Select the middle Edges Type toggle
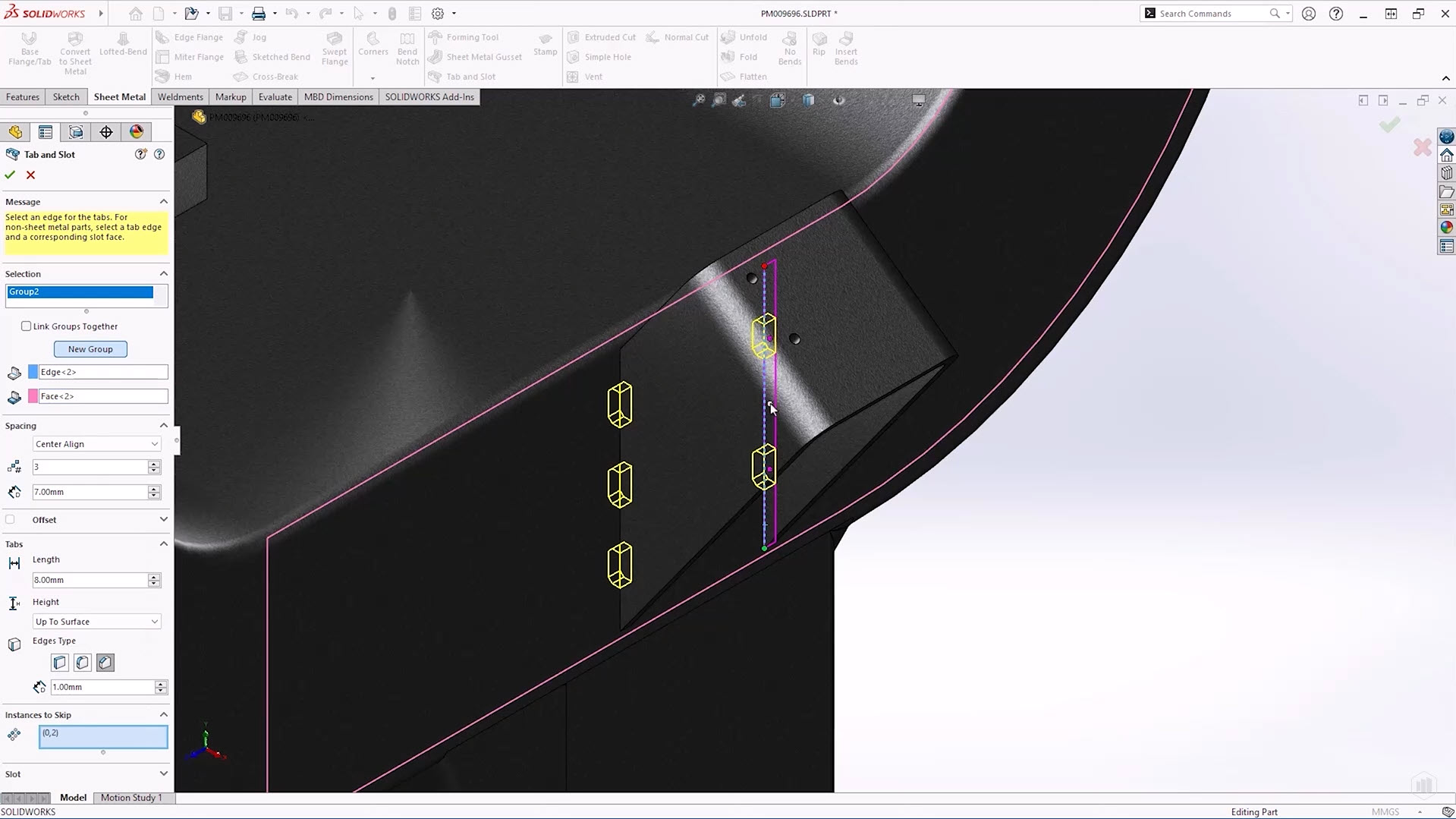 click(83, 663)
